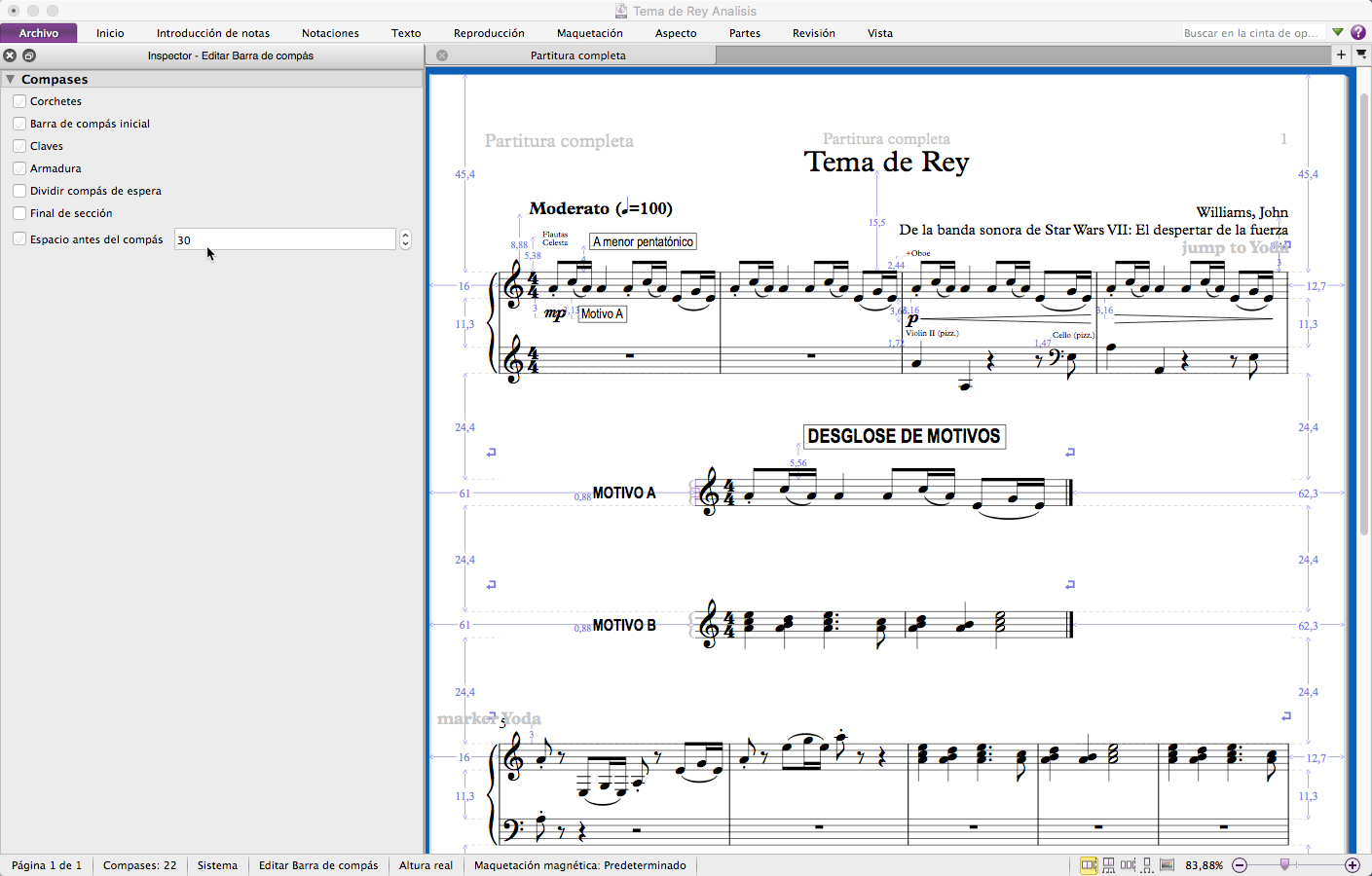Screen dimensions: 1372x876
Task: Select the Motivo A boxed label
Action: (602, 313)
